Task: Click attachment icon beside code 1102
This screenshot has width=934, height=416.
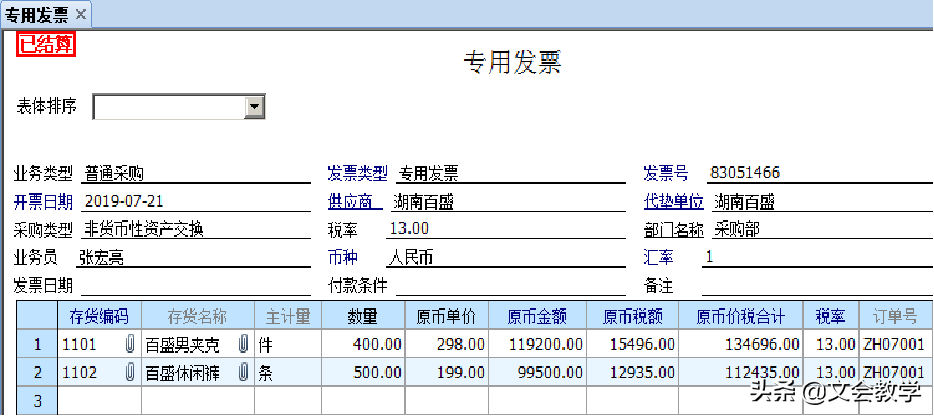Action: 130,372
